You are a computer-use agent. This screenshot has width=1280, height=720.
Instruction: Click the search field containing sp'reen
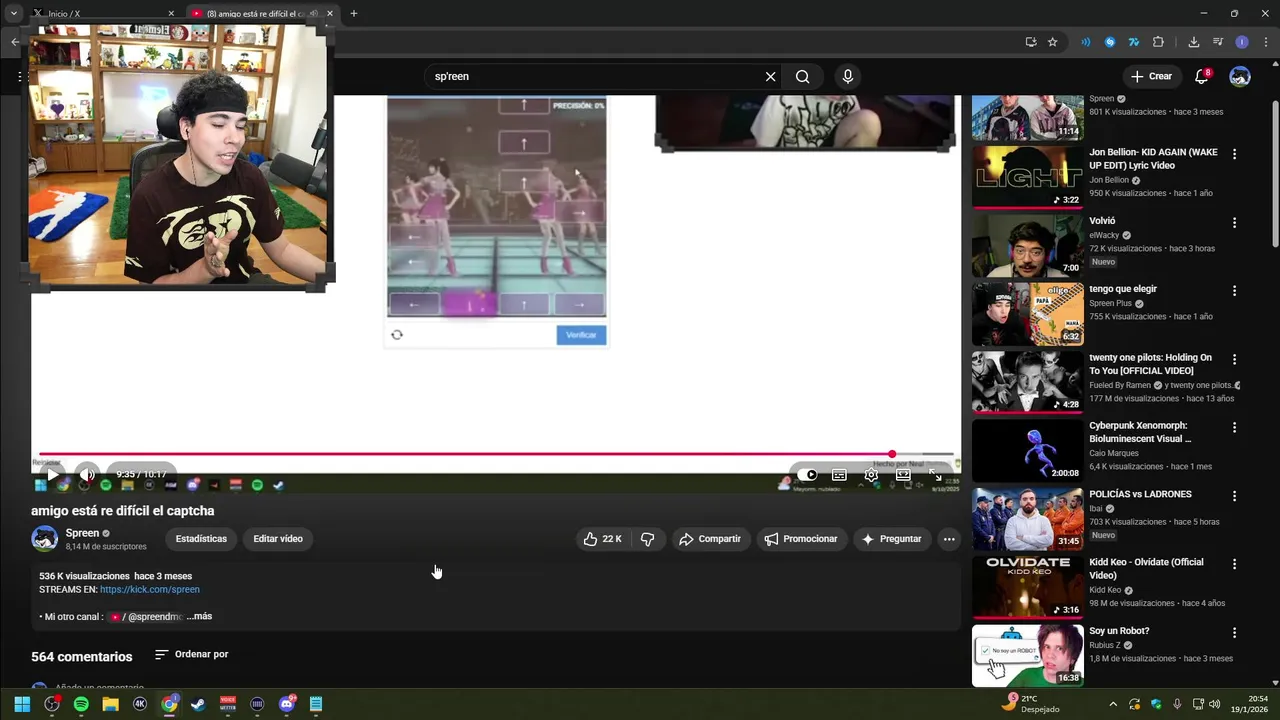coord(594,77)
